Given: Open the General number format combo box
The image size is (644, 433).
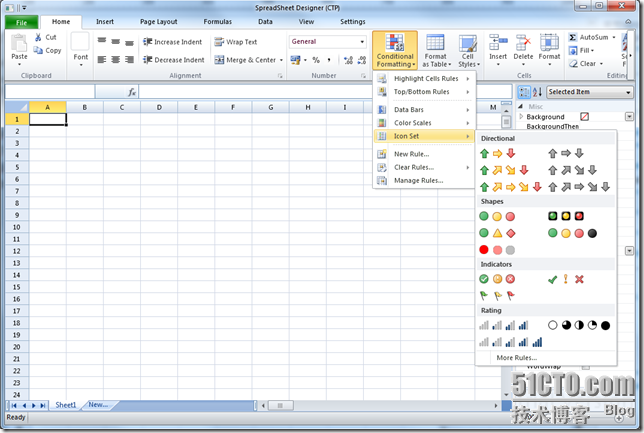Looking at the screenshot, I should point(327,41).
